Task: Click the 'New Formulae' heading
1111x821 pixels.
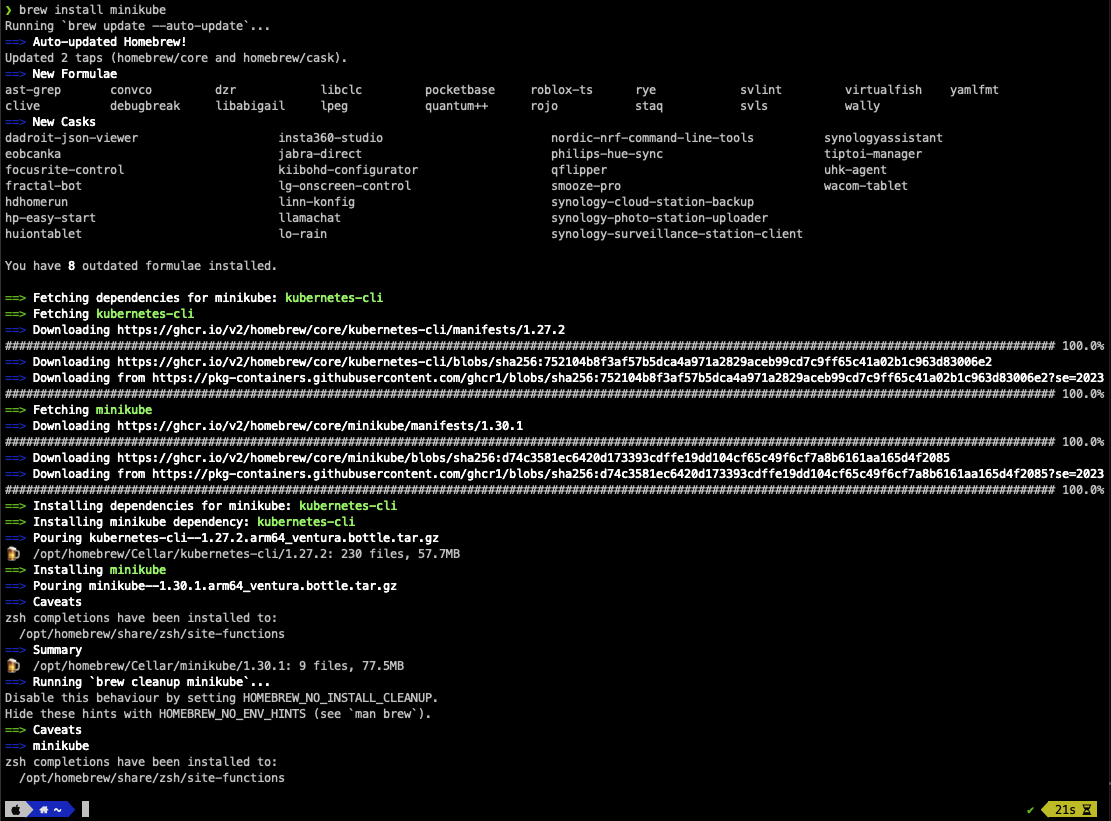Action: (74, 74)
